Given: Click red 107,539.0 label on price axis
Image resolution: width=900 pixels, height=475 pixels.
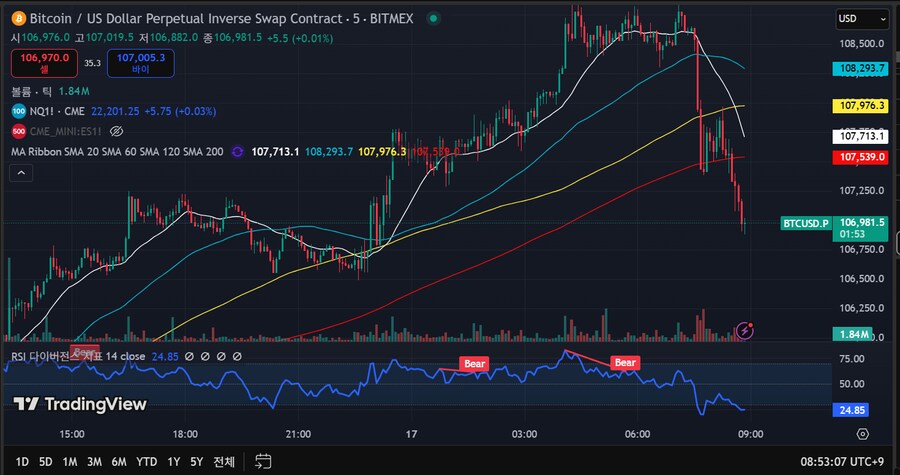Looking at the screenshot, I should tap(861, 157).
